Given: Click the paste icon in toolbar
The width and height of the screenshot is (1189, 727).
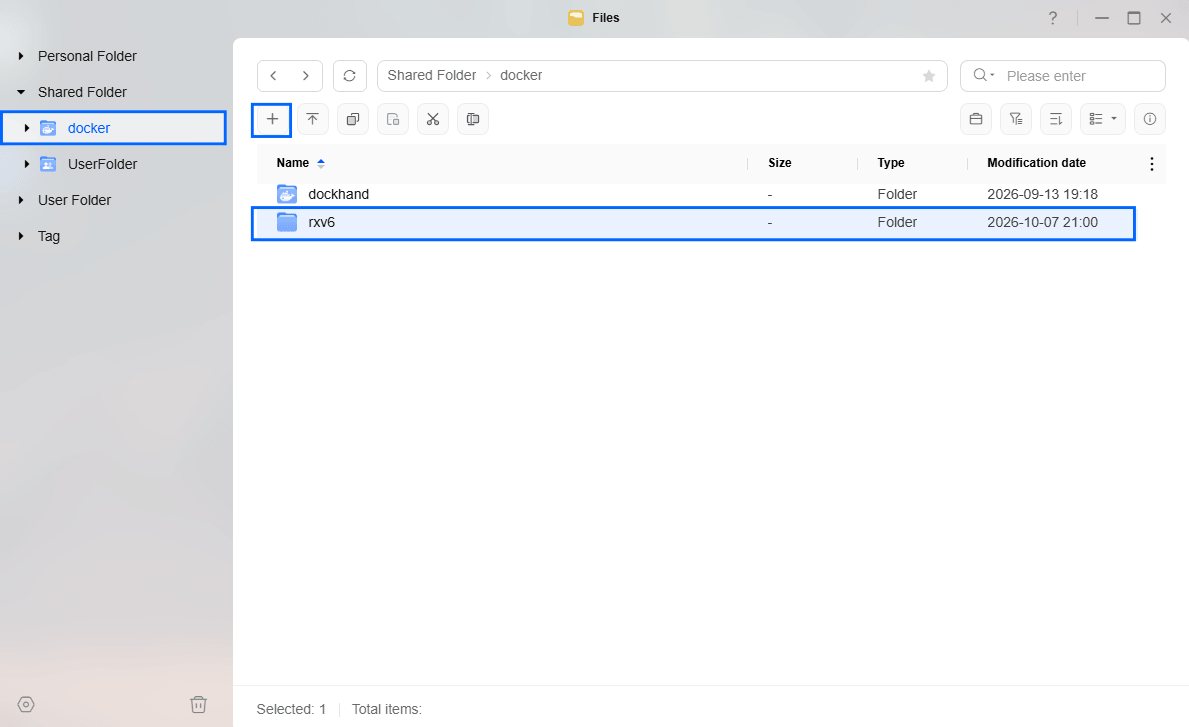Looking at the screenshot, I should 393,119.
